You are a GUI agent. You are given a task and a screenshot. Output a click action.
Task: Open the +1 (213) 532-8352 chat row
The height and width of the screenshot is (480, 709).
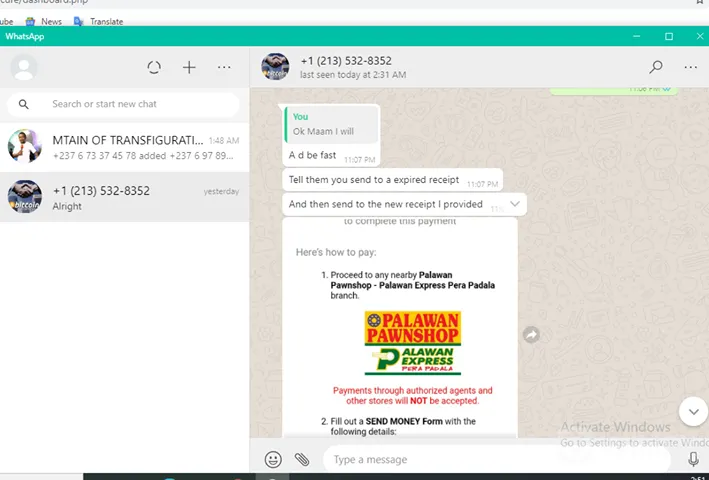tap(124, 197)
